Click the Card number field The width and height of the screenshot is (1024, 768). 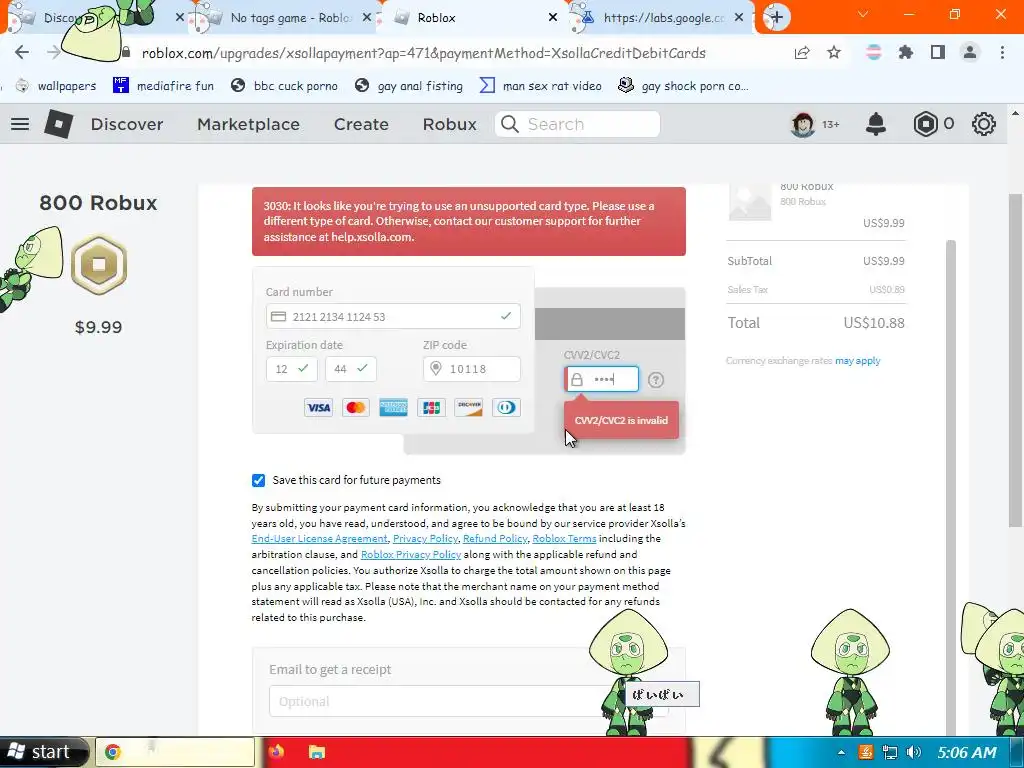click(393, 316)
